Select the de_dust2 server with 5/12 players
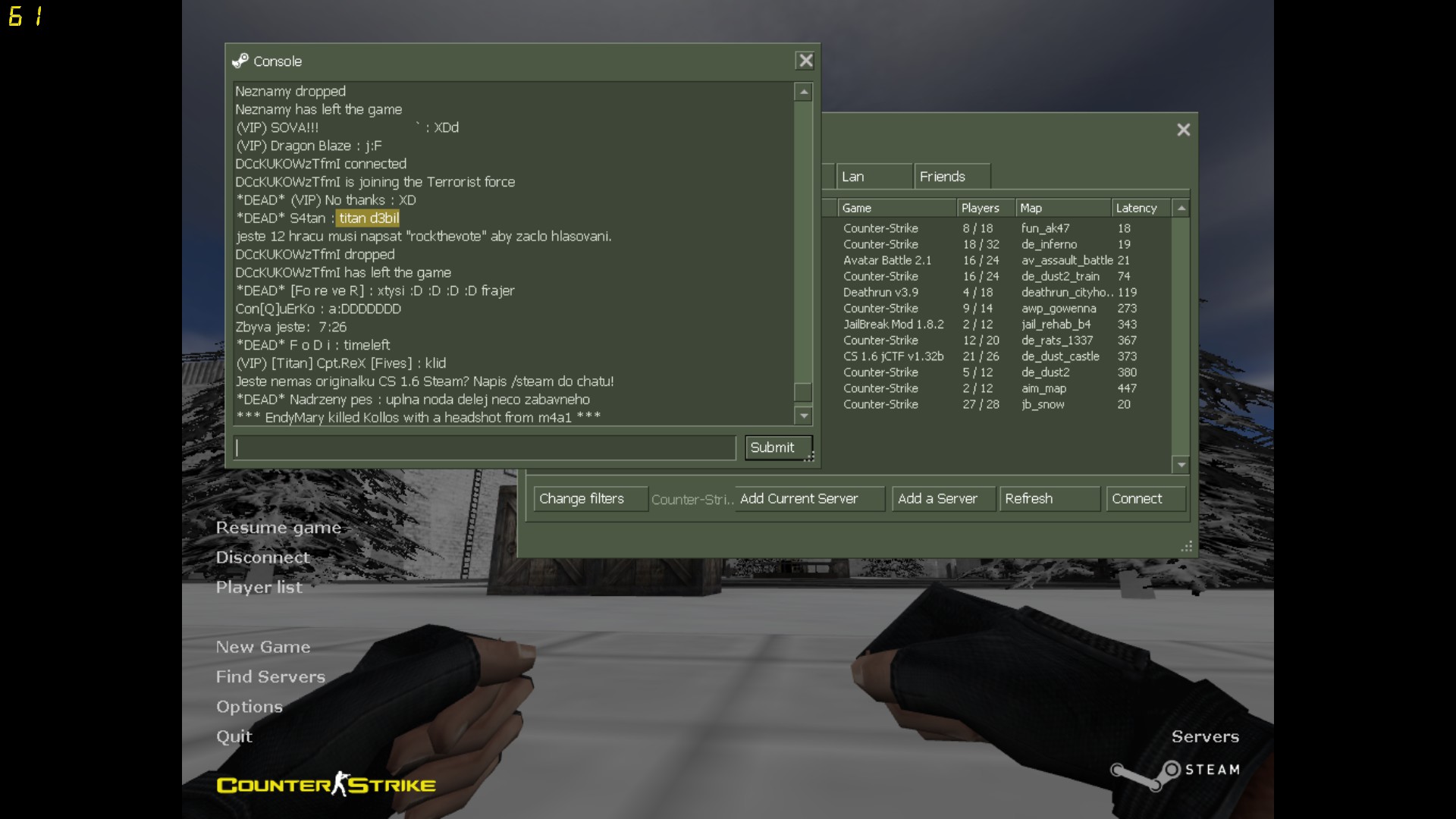This screenshot has width=1456, height=819. click(x=996, y=372)
